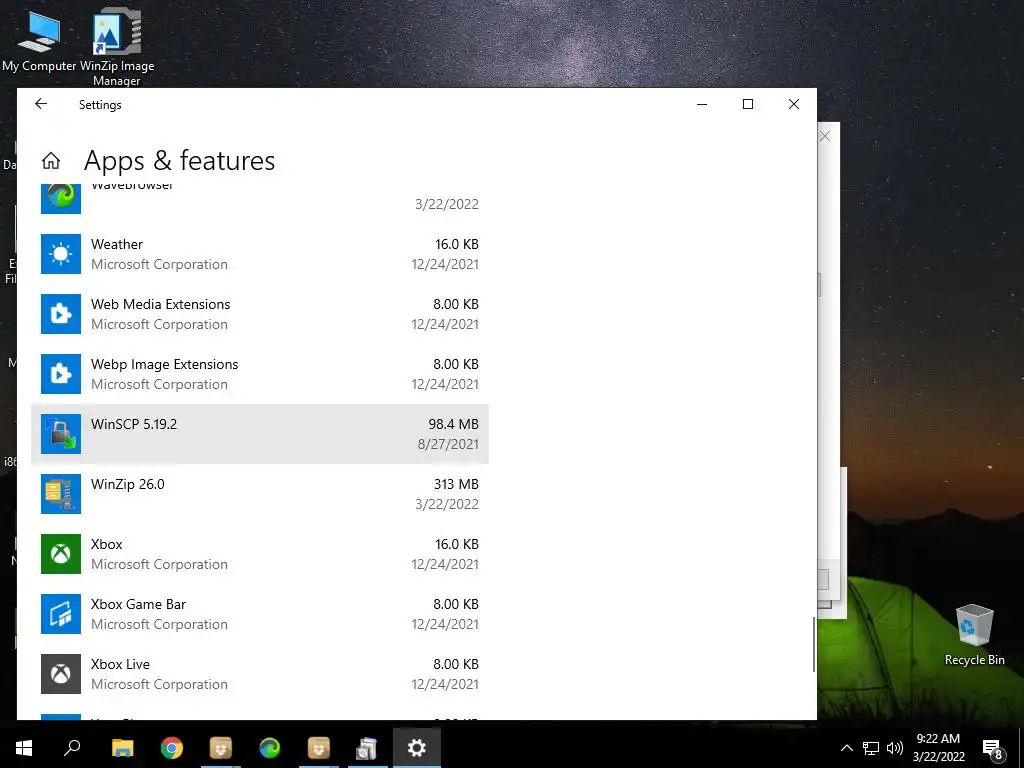
Task: Click the taskbar clock 9:22 AM
Action: [x=938, y=739]
